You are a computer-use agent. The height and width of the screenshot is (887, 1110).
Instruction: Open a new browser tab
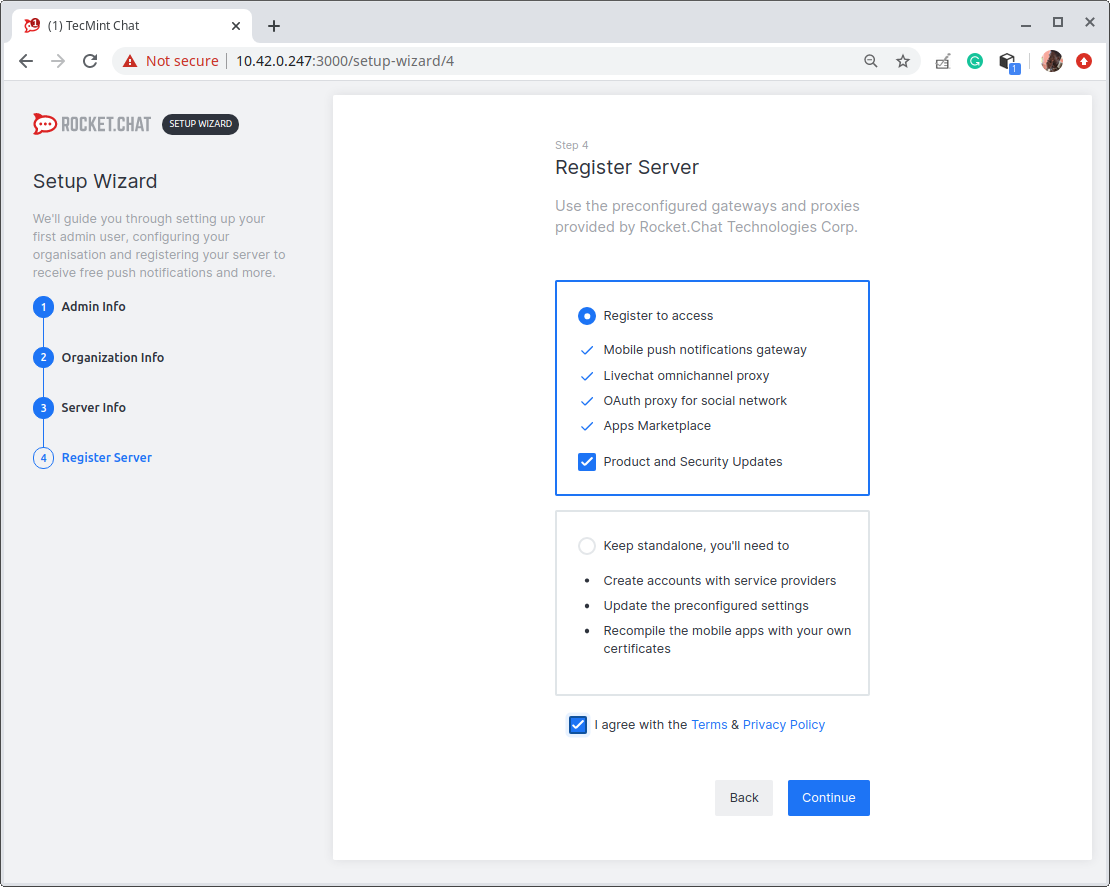(x=274, y=26)
